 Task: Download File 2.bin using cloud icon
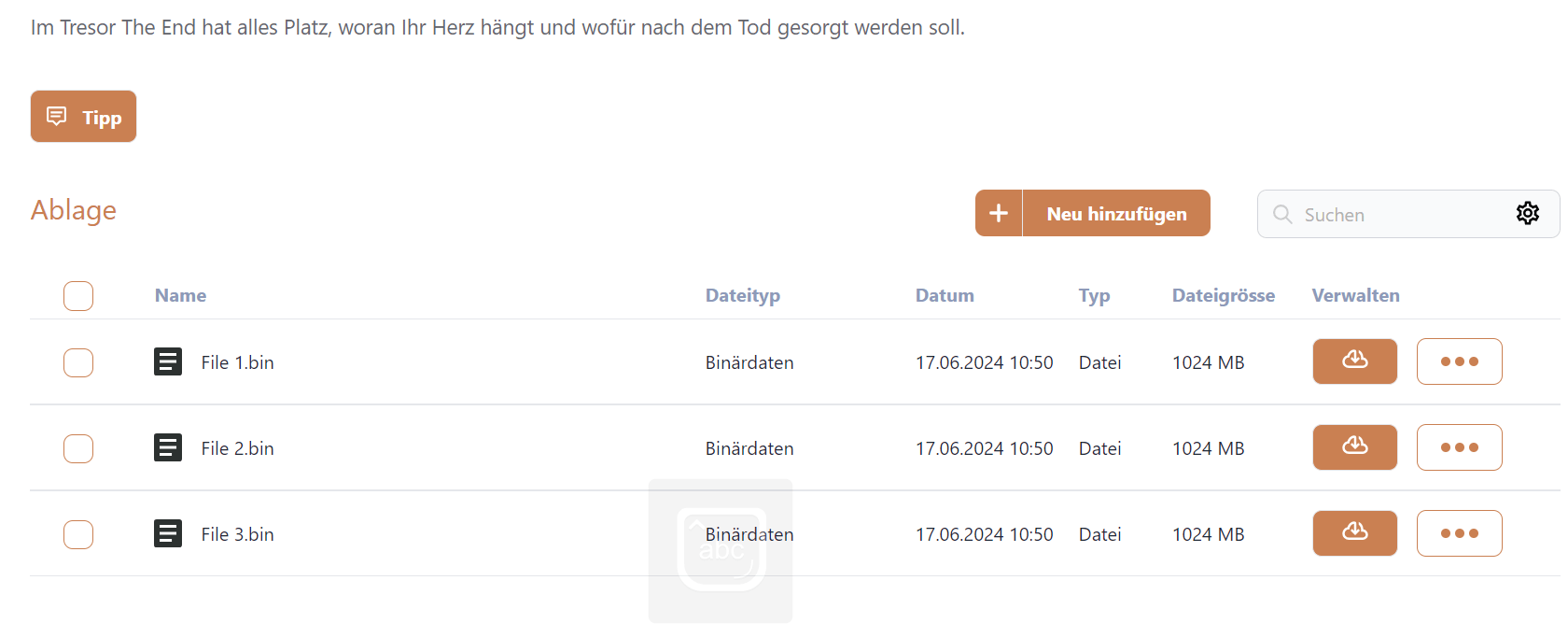(x=1354, y=447)
